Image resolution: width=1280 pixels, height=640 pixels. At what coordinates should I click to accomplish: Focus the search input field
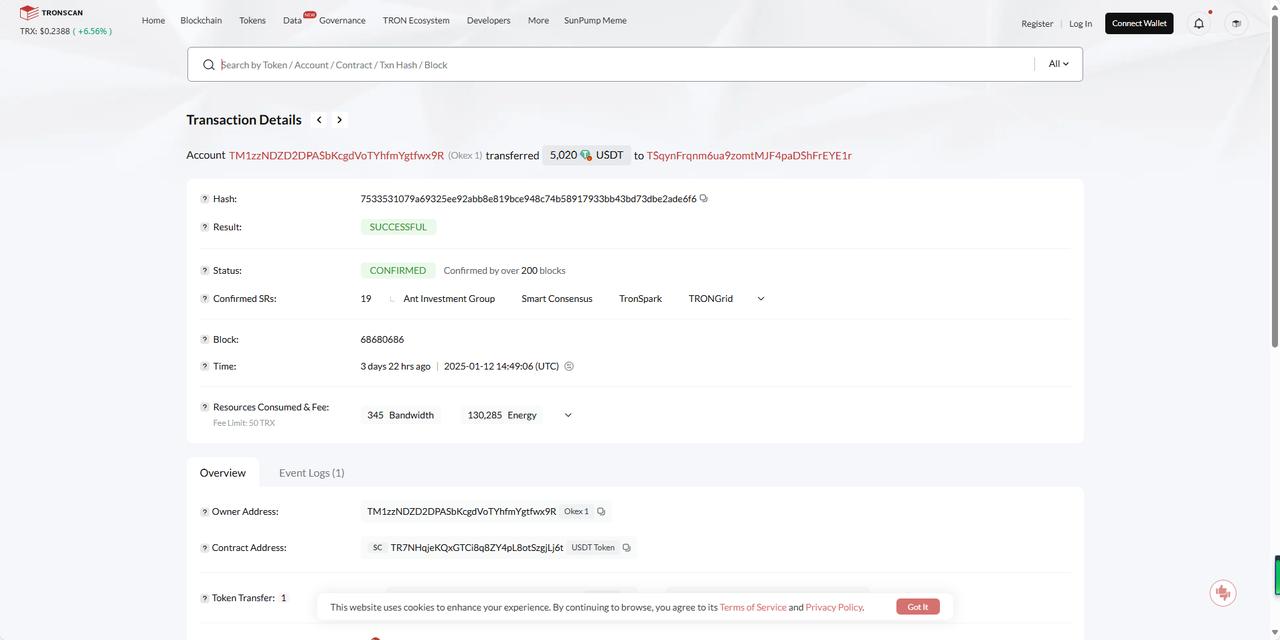tap(625, 64)
